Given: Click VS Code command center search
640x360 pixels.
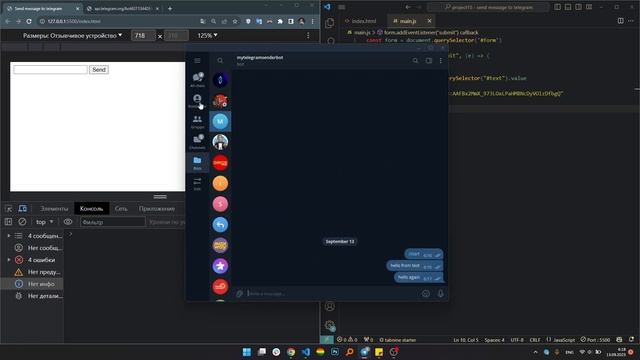Looking at the screenshot, I should point(488,7).
